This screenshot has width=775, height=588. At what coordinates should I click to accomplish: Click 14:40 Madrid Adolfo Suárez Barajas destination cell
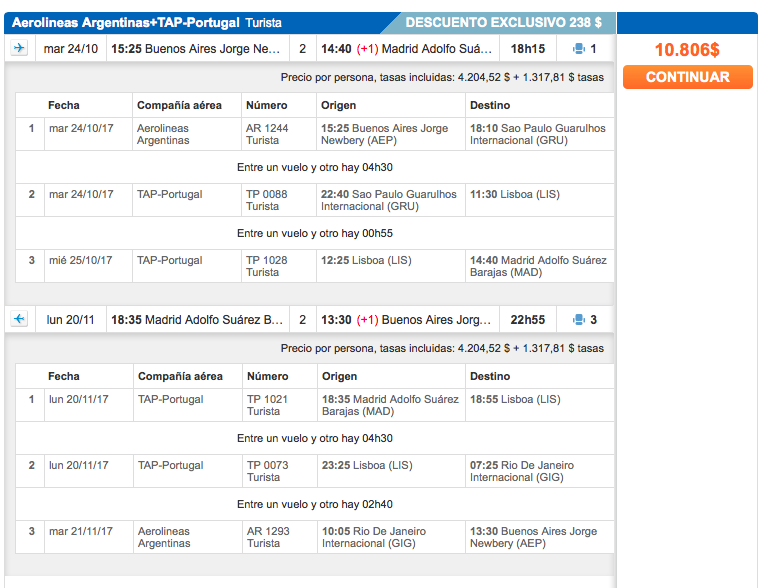point(539,266)
